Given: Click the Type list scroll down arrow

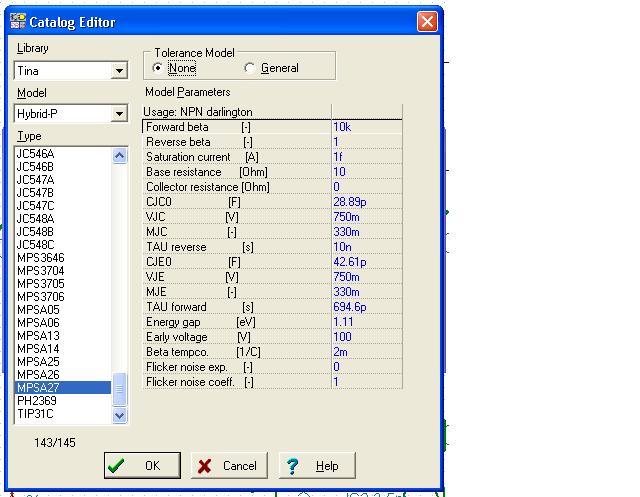Looking at the screenshot, I should [119, 415].
